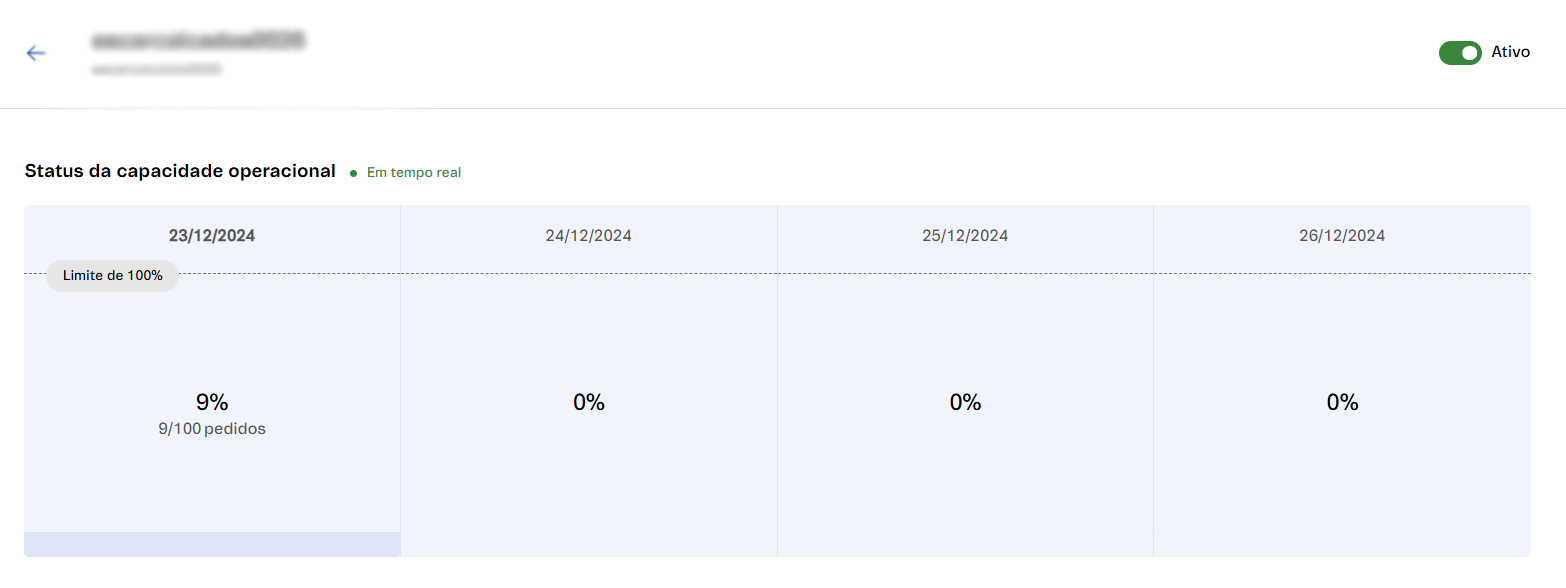This screenshot has width=1566, height=588.
Task: Click the Limite de 100% badge
Action: [112, 275]
